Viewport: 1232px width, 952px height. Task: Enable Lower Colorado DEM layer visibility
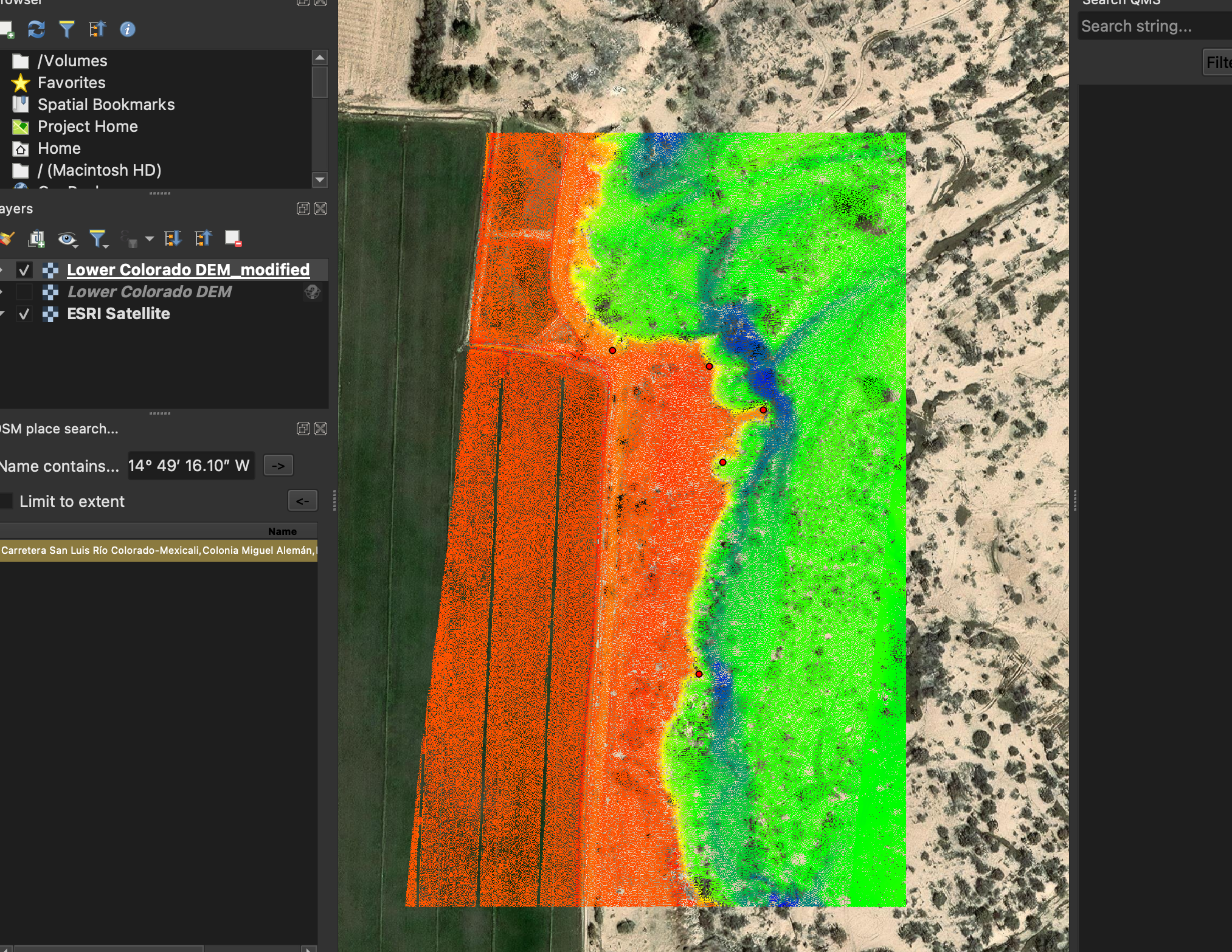24,292
